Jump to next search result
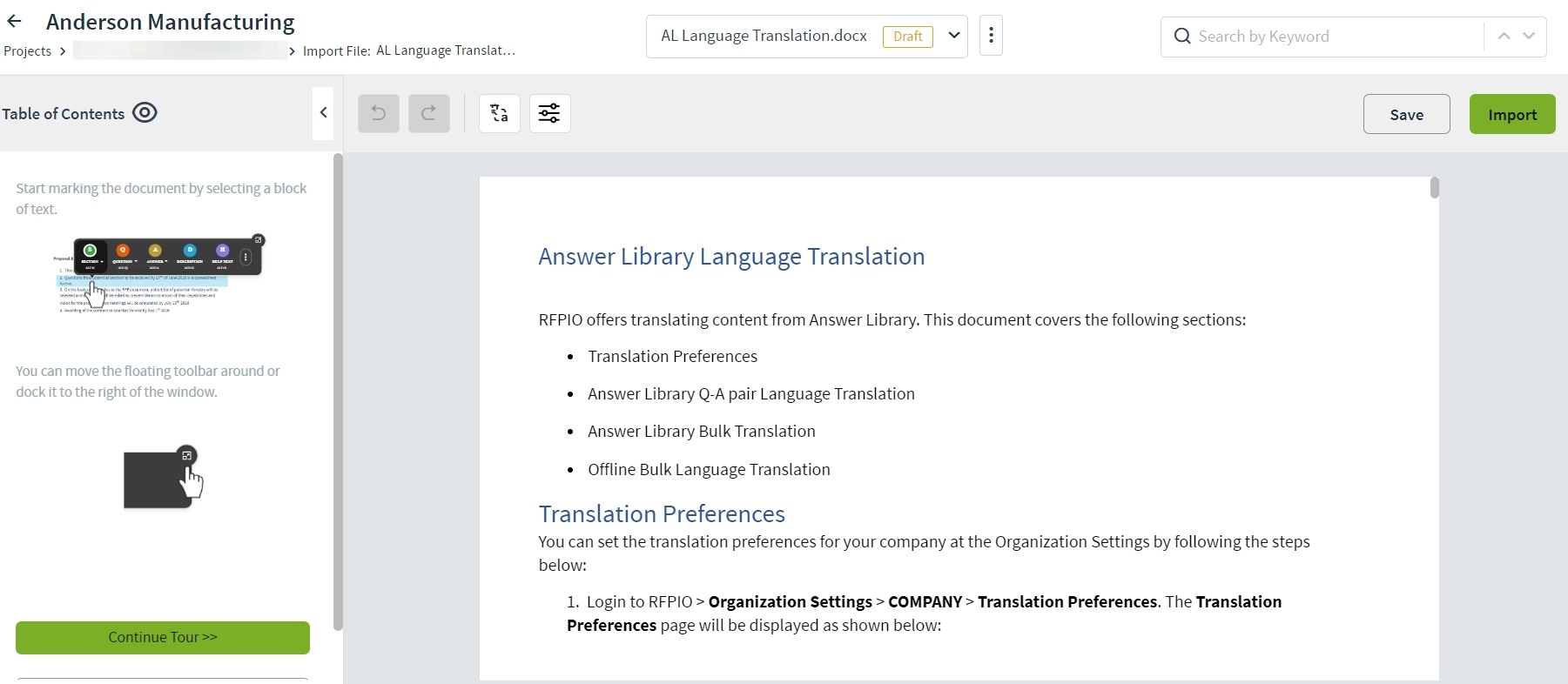 click(1530, 37)
